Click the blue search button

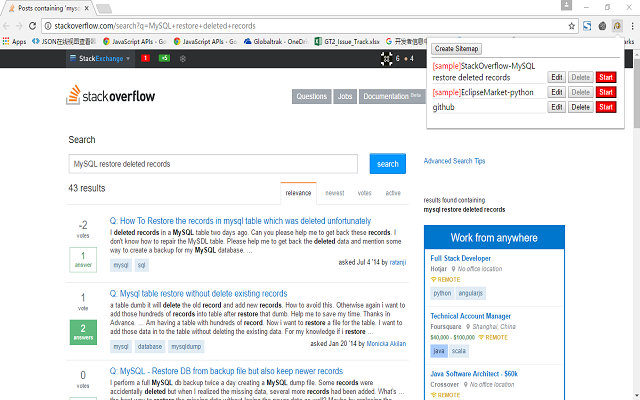387,164
